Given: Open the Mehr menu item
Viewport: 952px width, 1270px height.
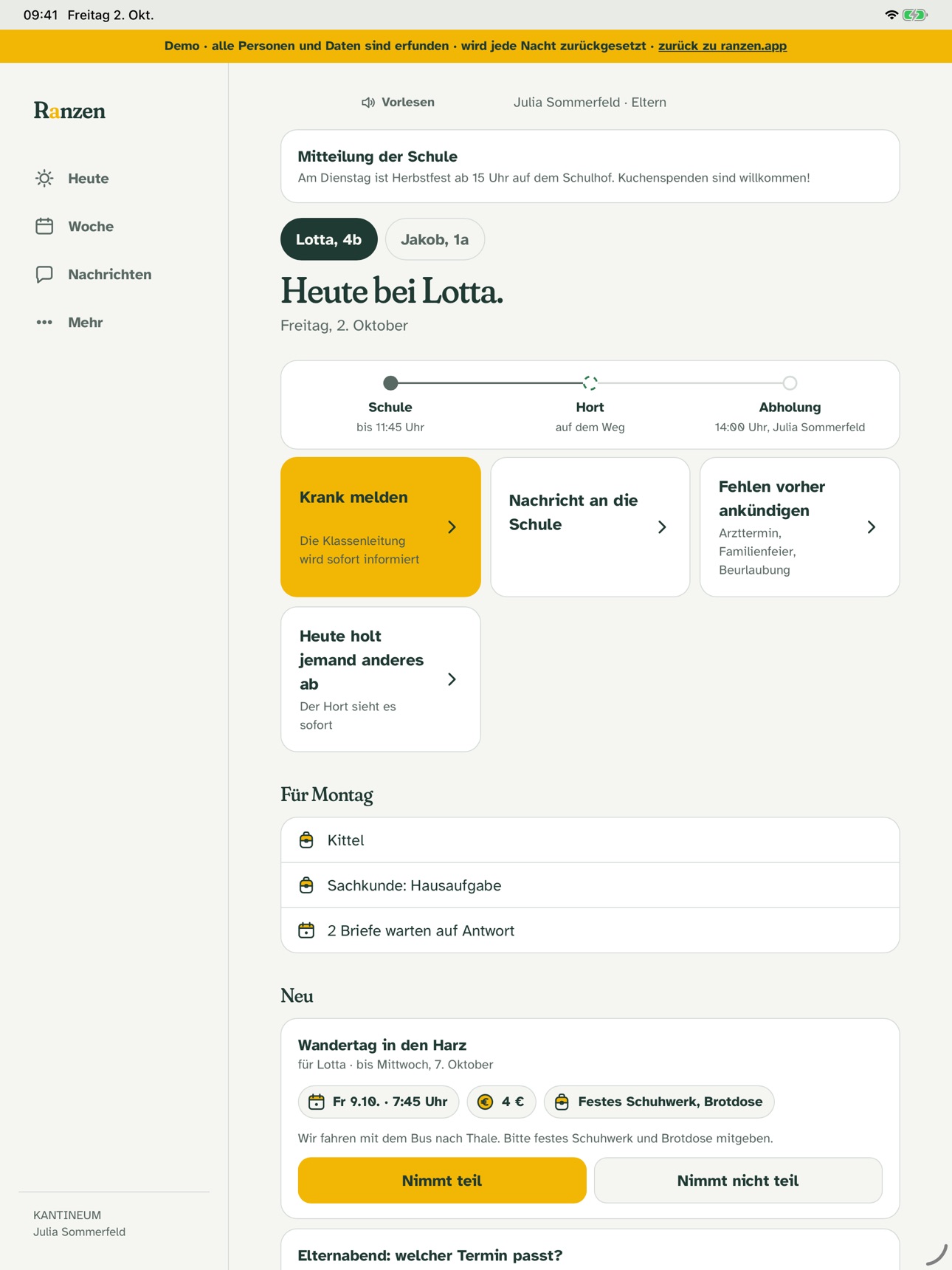Looking at the screenshot, I should tap(114, 322).
